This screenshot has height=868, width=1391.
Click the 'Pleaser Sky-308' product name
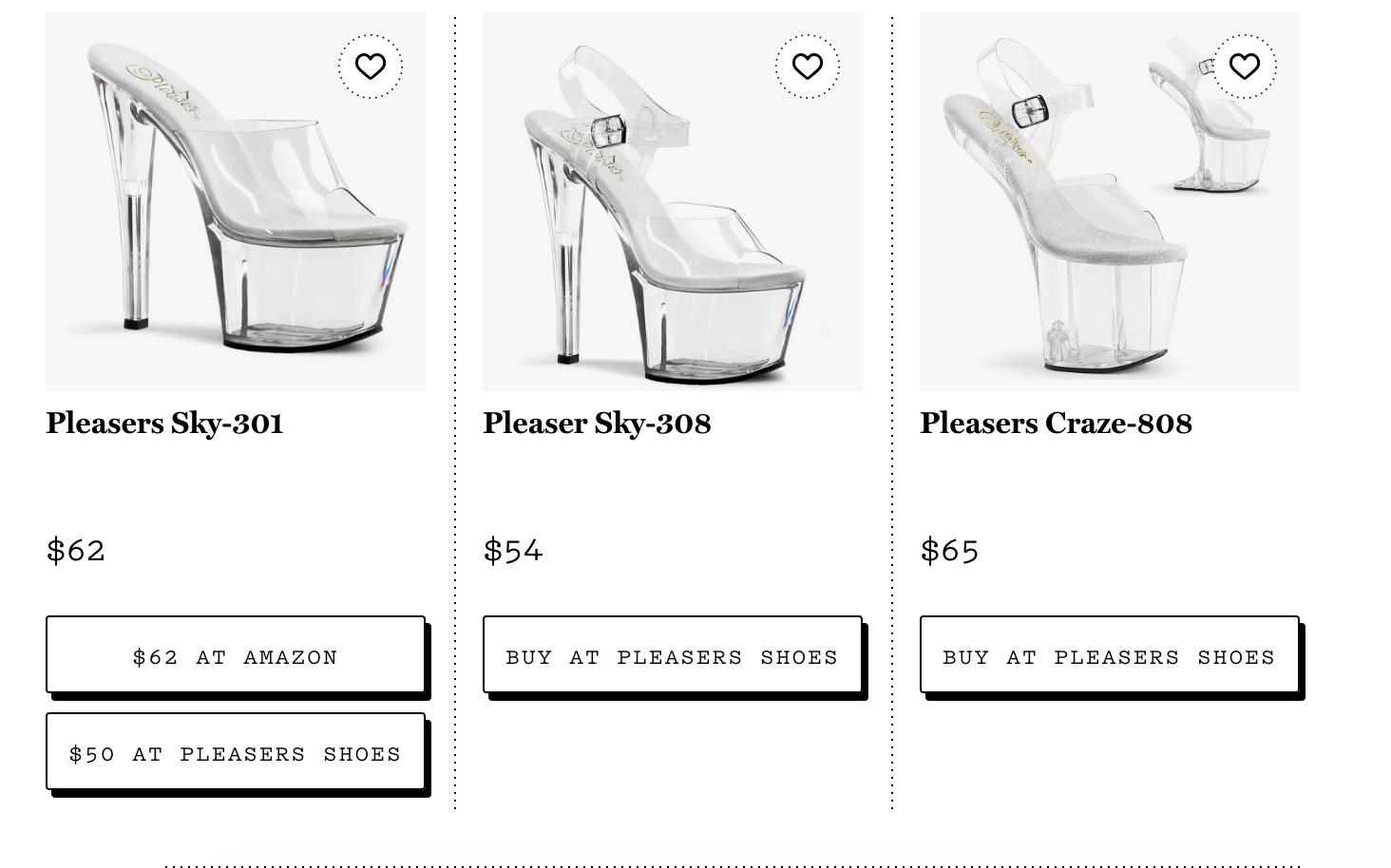click(598, 424)
